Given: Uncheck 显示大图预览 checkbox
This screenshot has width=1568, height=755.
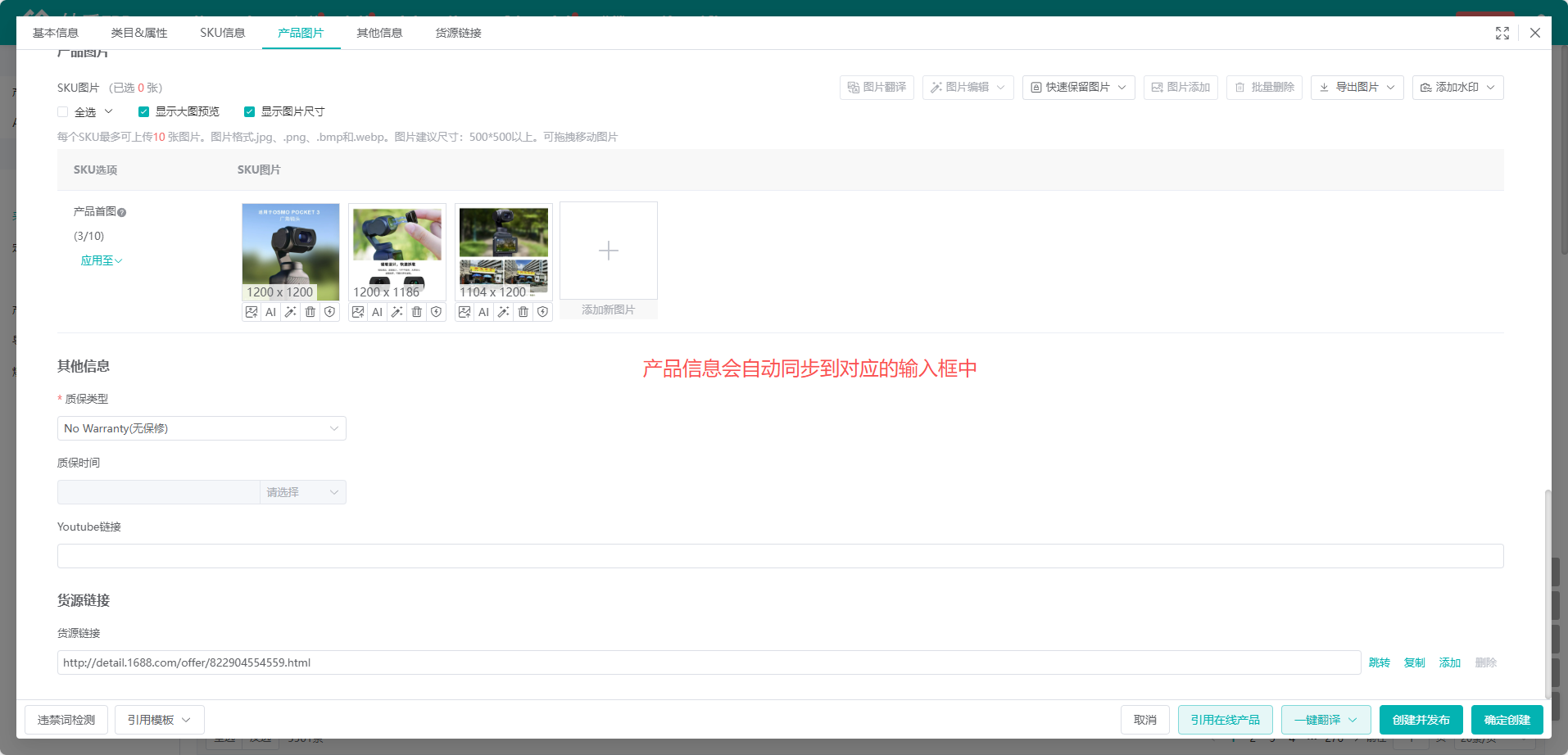Looking at the screenshot, I should [143, 112].
